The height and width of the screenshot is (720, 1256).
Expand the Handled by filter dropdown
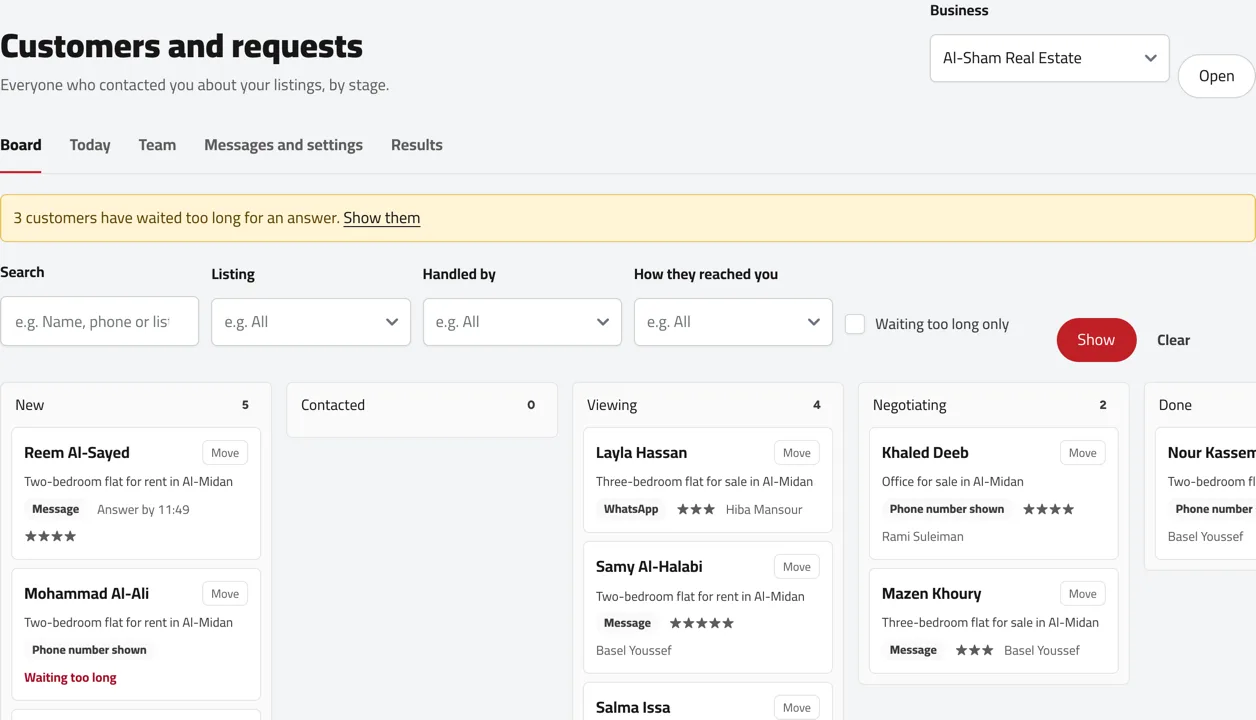tap(522, 322)
